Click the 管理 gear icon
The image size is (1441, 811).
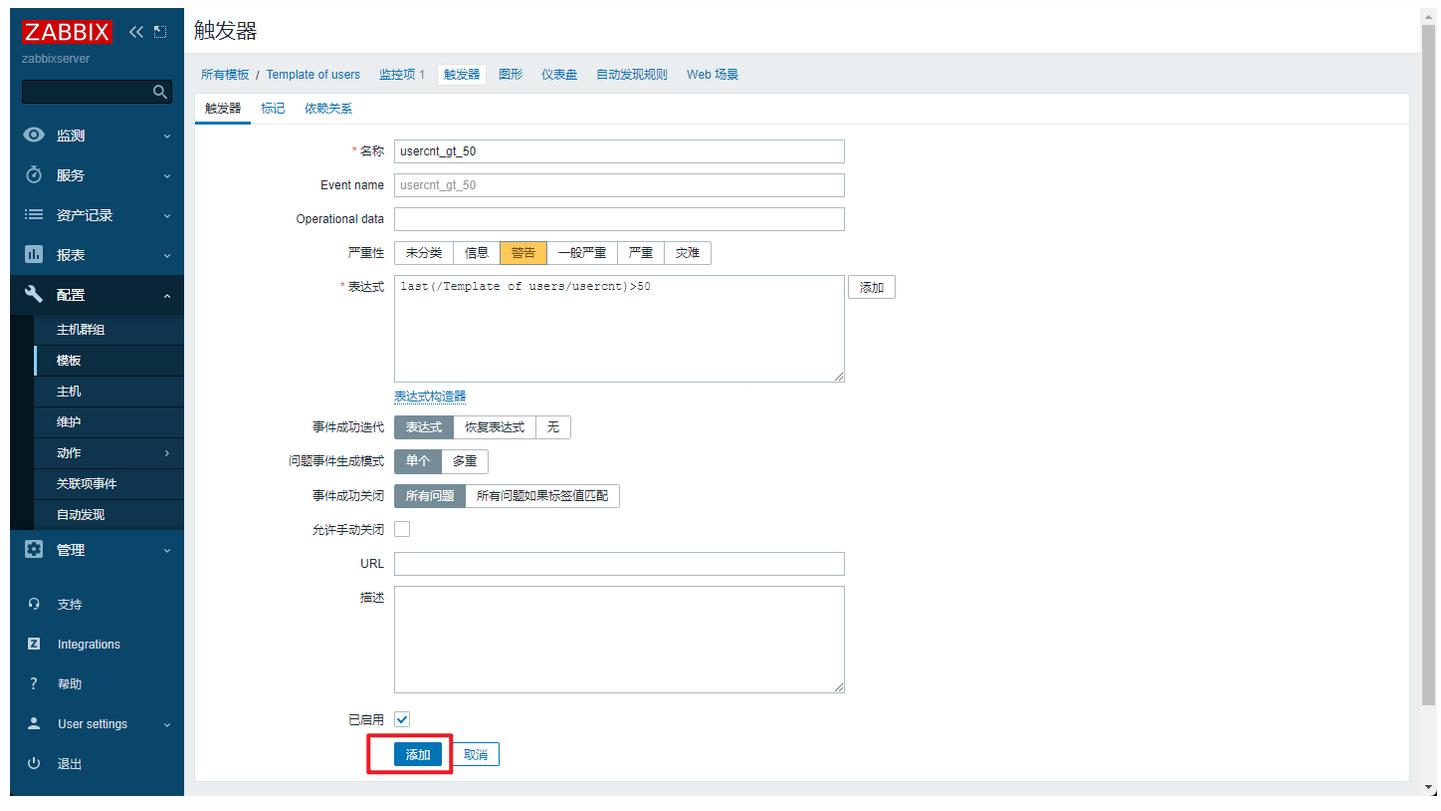click(x=34, y=549)
